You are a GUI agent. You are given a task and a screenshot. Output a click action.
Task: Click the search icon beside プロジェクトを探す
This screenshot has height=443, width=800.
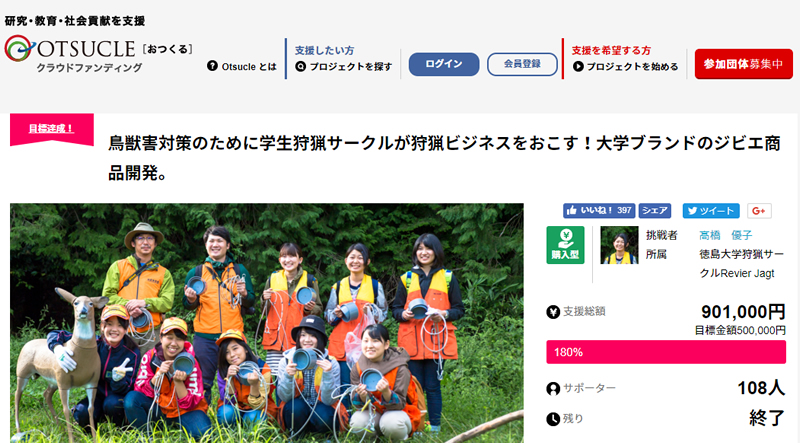tap(301, 66)
